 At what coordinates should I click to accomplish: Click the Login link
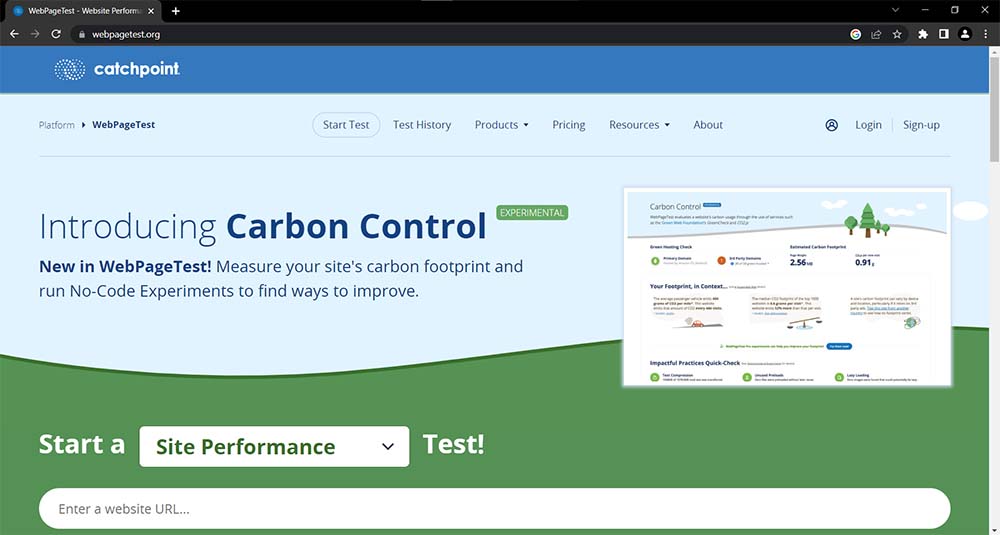pyautogui.click(x=868, y=125)
